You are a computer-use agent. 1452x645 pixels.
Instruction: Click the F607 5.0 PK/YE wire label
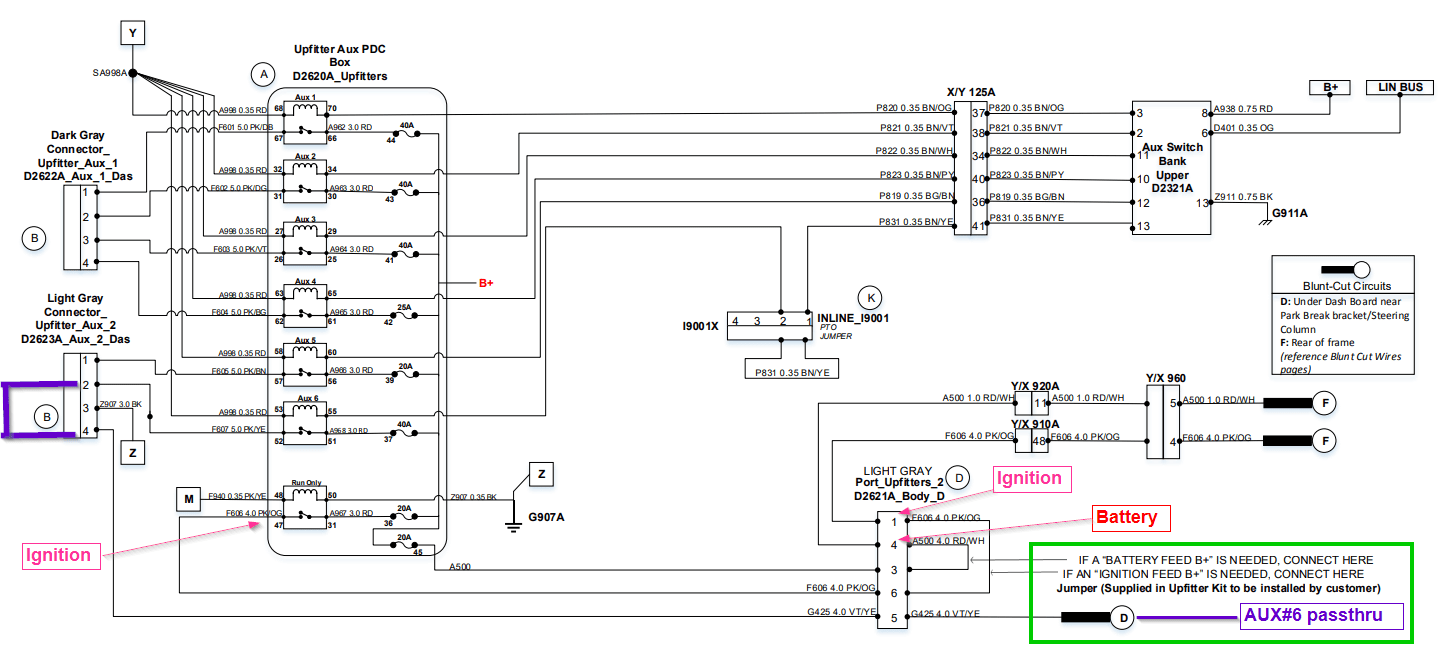tap(239, 431)
